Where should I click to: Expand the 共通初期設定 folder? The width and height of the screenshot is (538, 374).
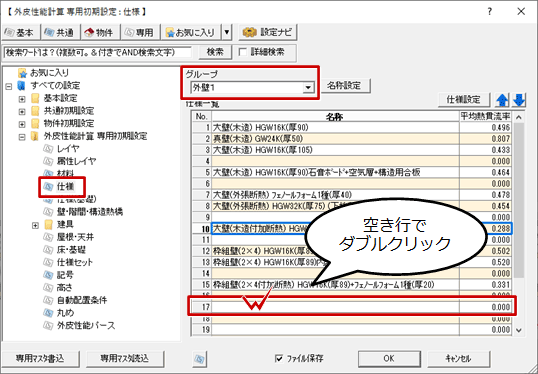click(22, 112)
